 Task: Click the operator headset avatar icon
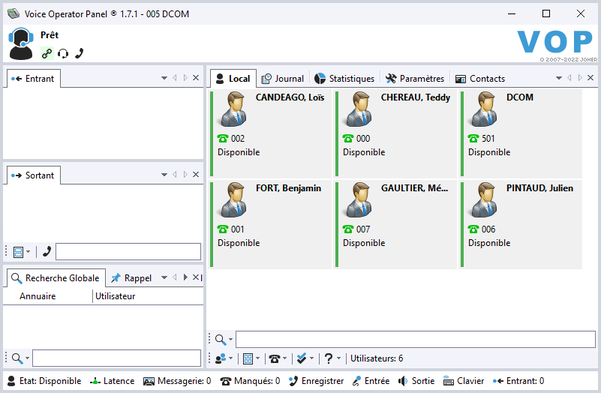[21, 43]
